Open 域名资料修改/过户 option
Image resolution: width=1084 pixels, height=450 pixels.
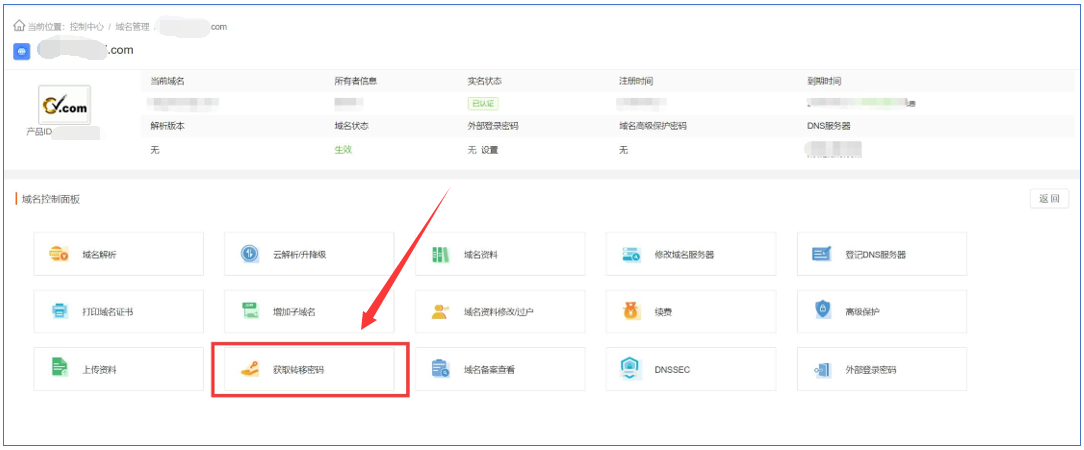(x=498, y=312)
